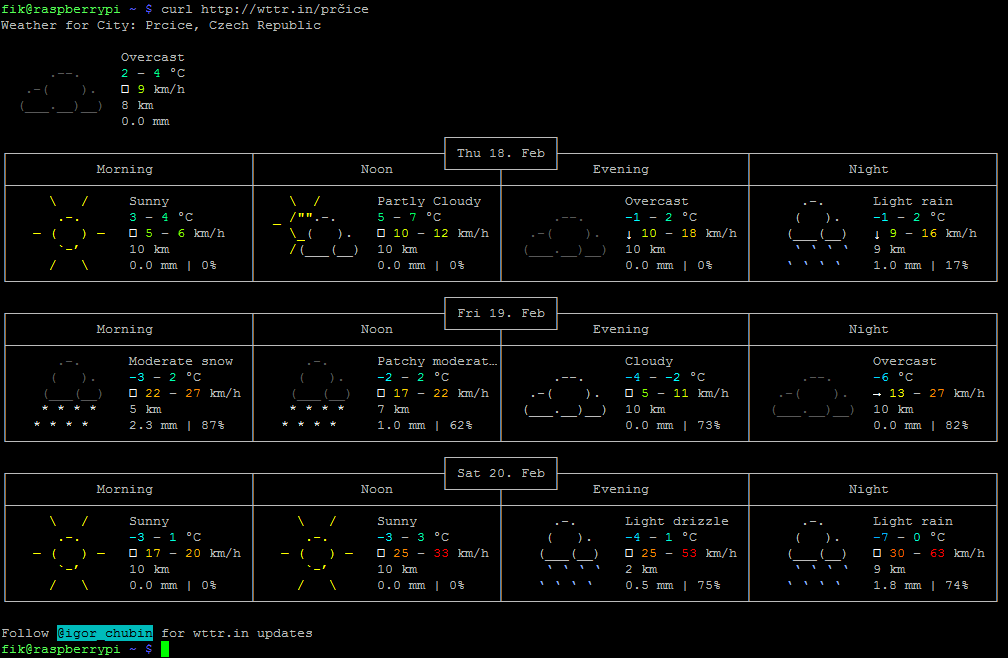Image resolution: width=1008 pixels, height=658 pixels.
Task: Click the Thursday night Light rain icon
Action: [818, 233]
